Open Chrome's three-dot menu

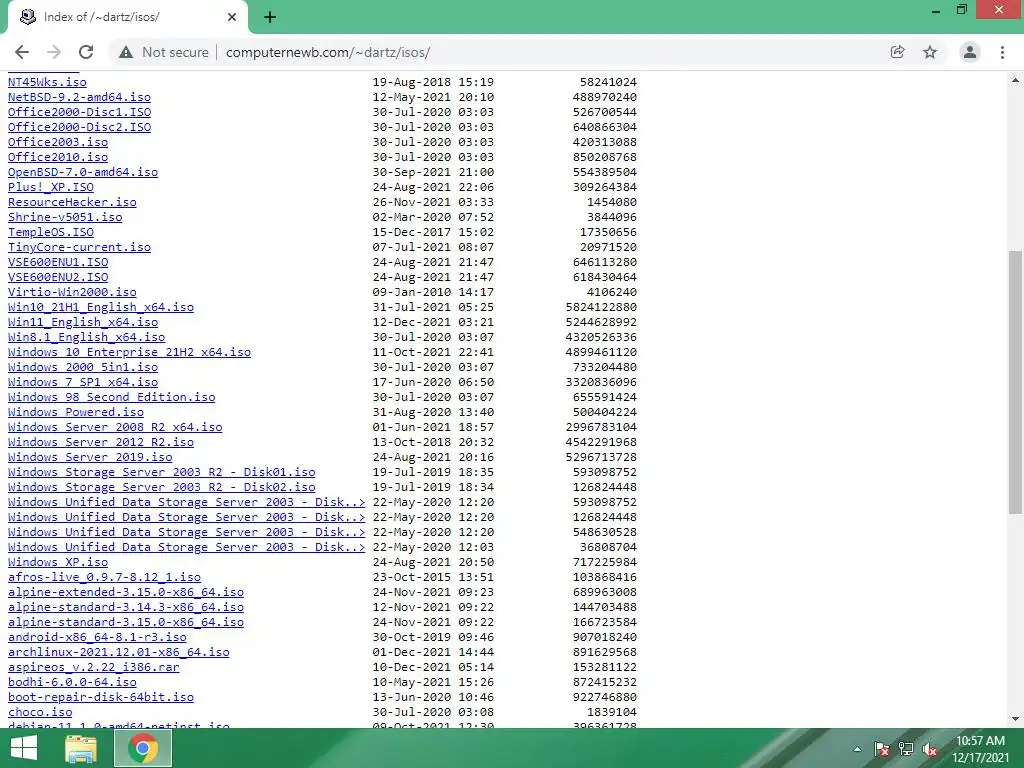[x=1002, y=52]
